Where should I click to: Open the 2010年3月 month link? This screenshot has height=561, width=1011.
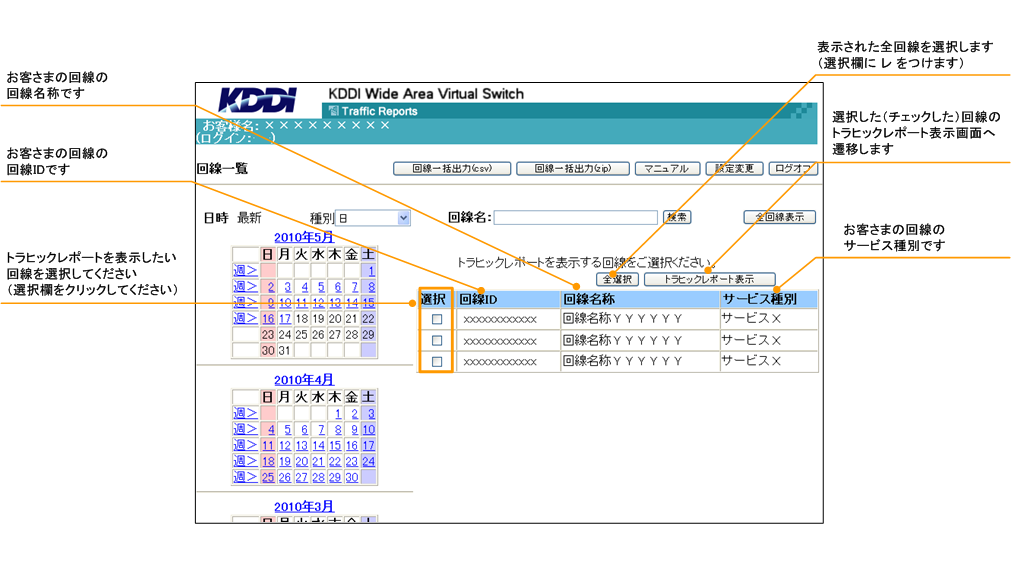[304, 507]
